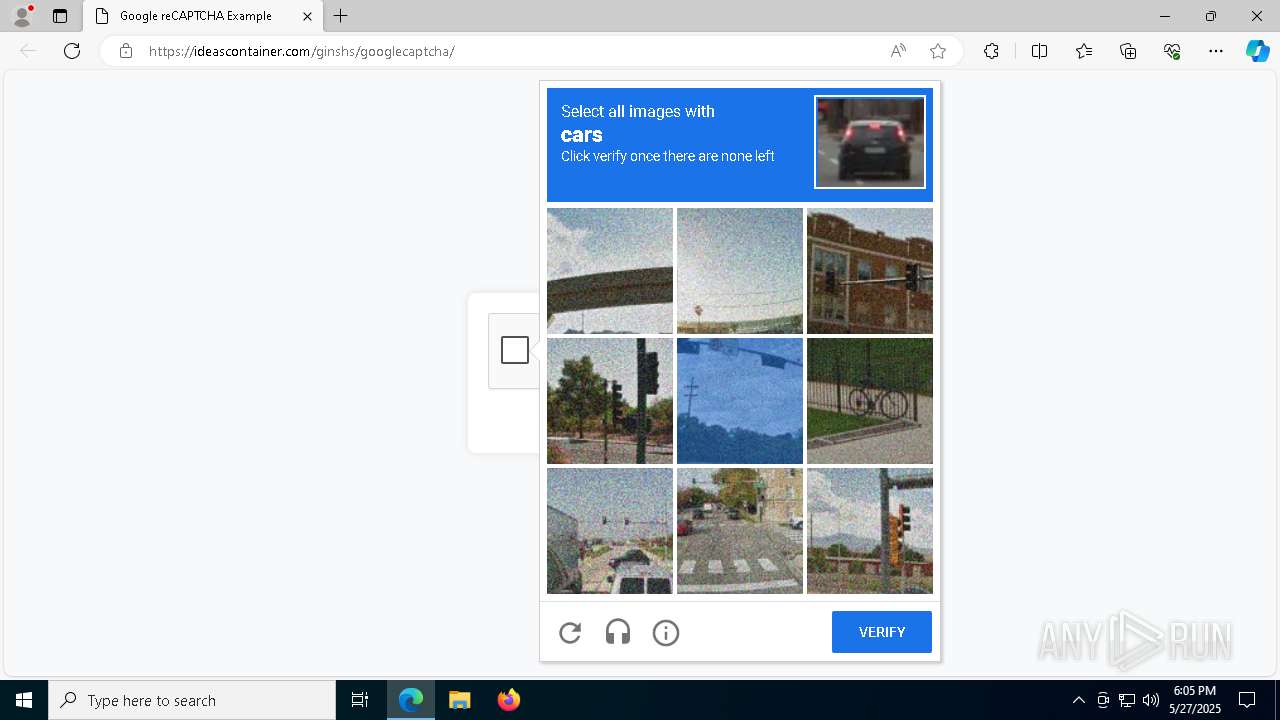1280x720 pixels.
Task: Open network status tray icon
Action: 1127,700
